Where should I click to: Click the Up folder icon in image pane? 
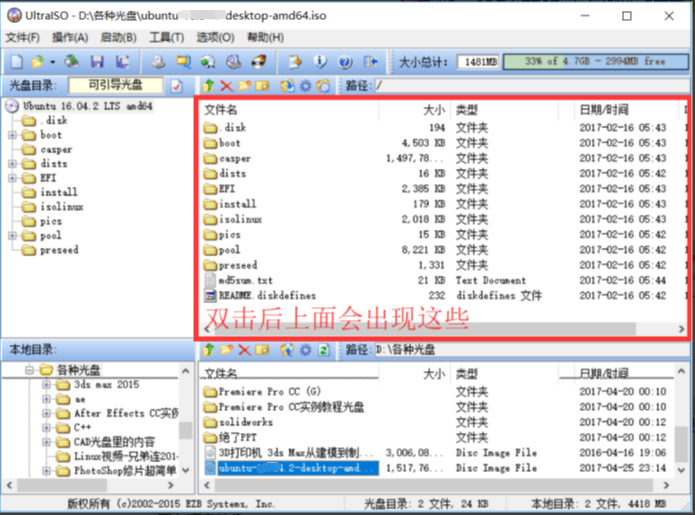208,86
